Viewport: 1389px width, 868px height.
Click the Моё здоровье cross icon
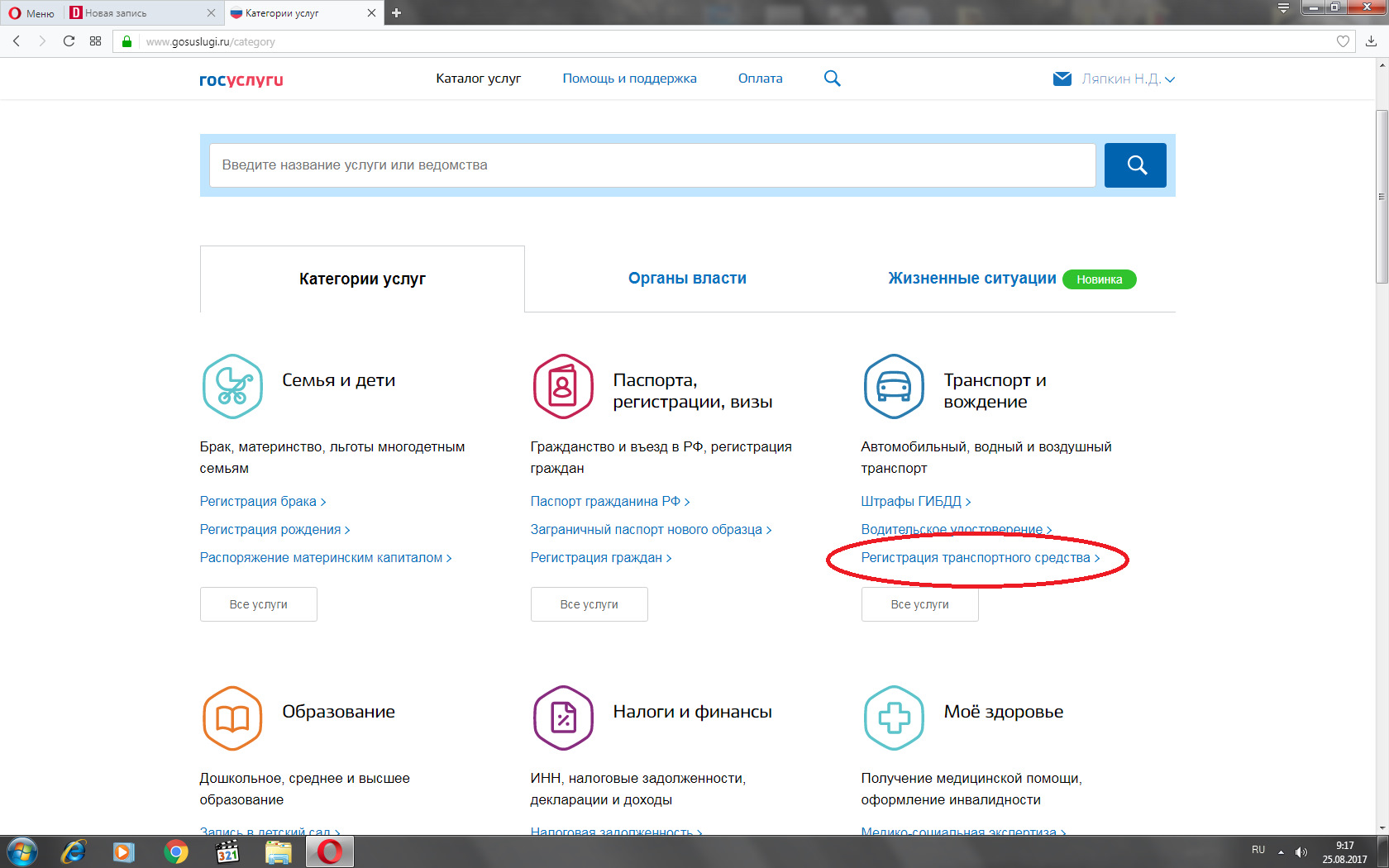point(894,718)
